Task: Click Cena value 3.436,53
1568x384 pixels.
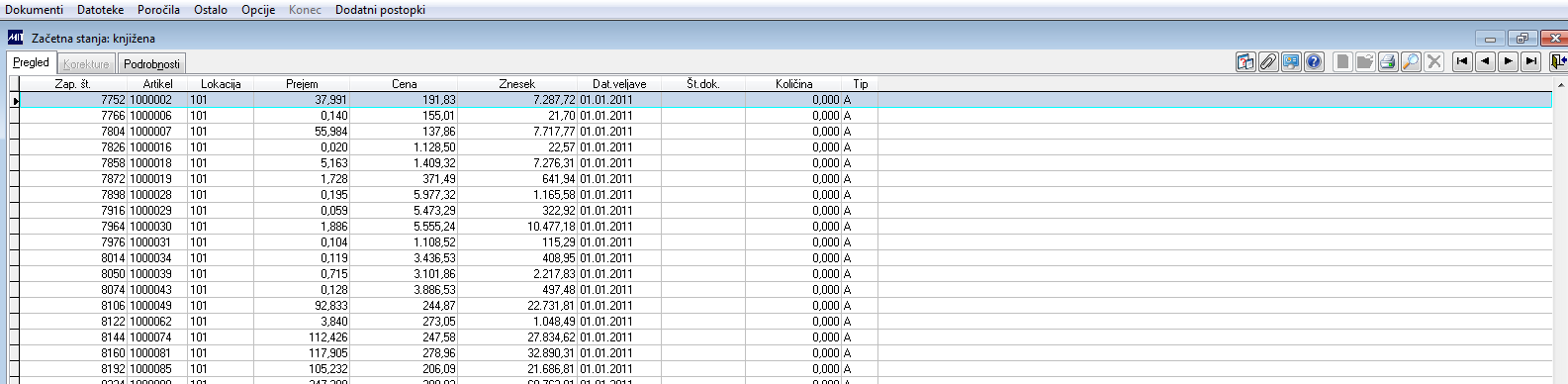Action: pos(404,258)
